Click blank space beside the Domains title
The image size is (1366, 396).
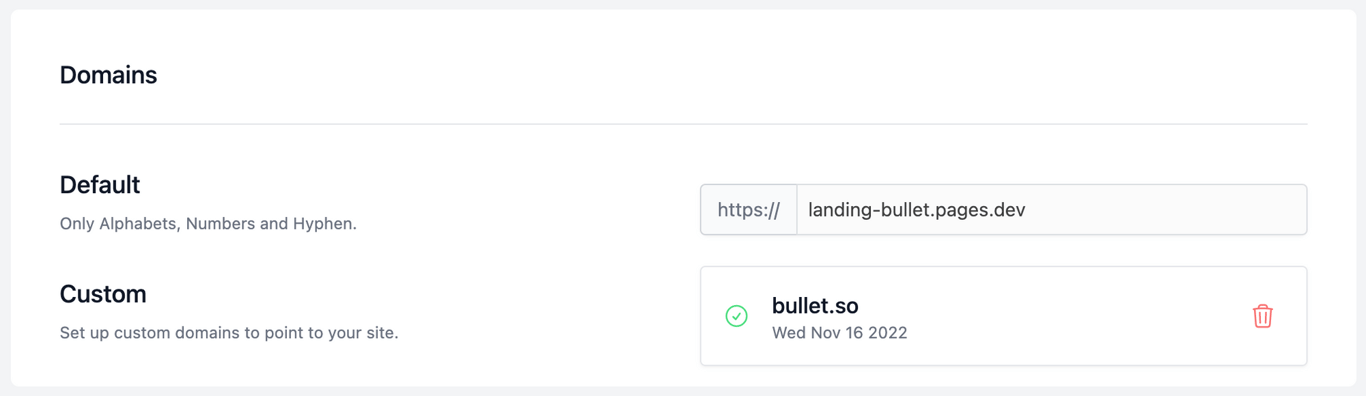(x=700, y=75)
